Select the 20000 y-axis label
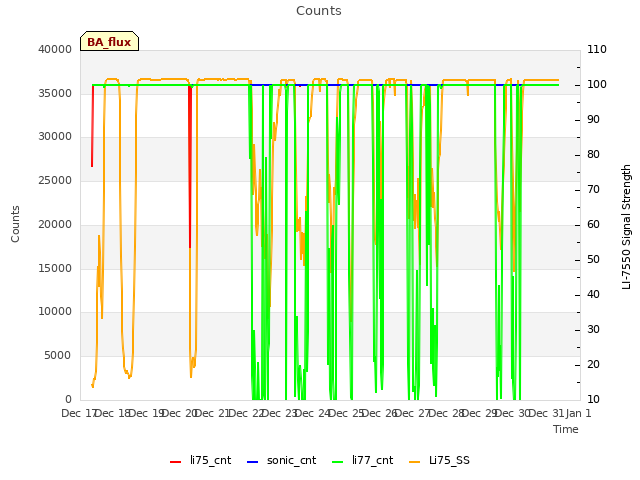The width and height of the screenshot is (640, 480). (x=55, y=224)
